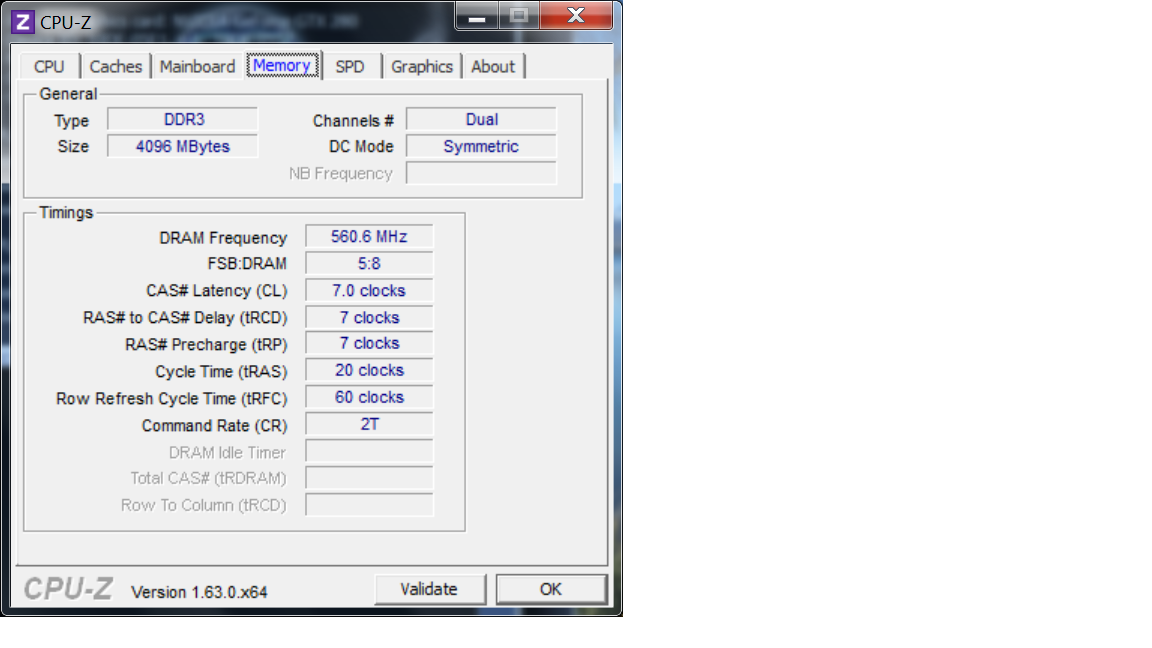
Task: Click the CAS# Latency (CL) label
Action: tap(217, 291)
